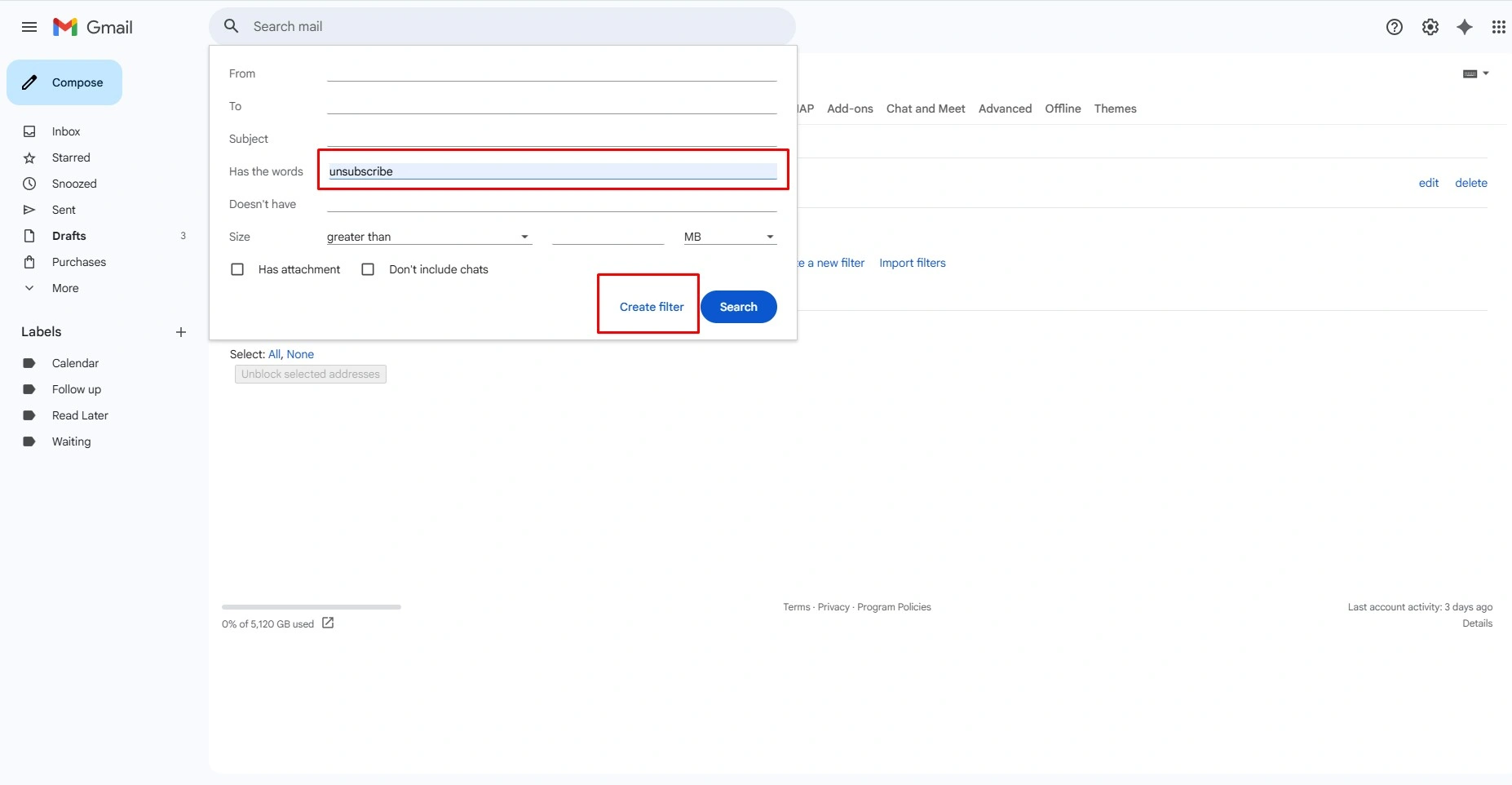Click the Create filter button
Screen dimensions: 1512x785
[652, 307]
